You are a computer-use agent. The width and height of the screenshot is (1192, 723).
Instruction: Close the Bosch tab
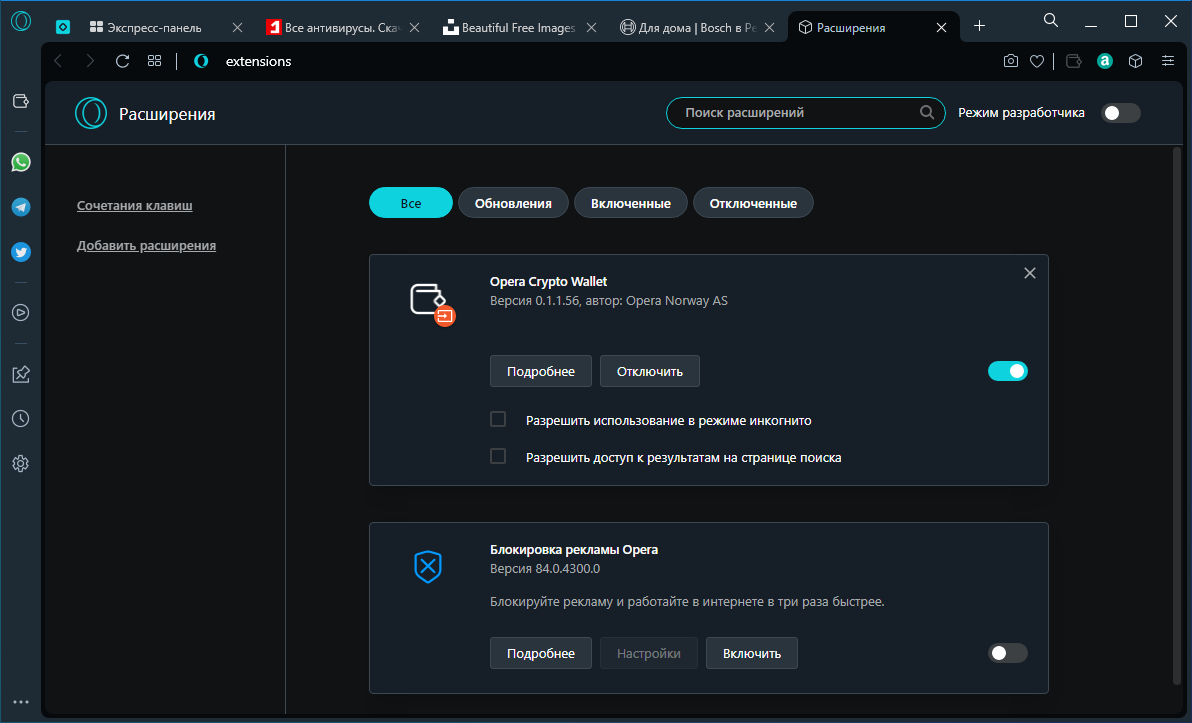pos(769,27)
